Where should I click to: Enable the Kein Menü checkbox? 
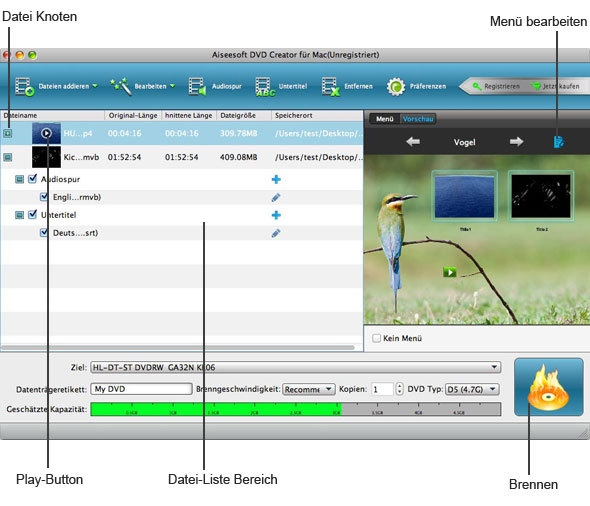coord(376,338)
